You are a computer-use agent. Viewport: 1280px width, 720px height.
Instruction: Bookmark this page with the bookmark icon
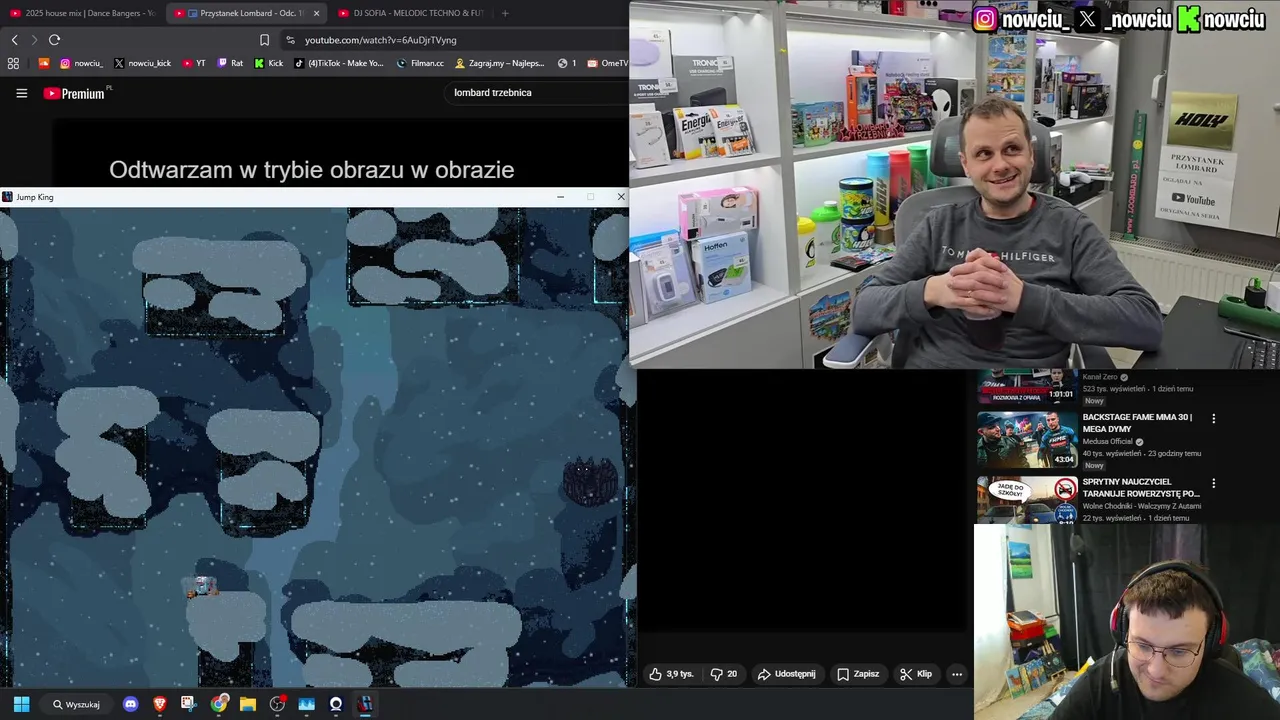tap(264, 40)
